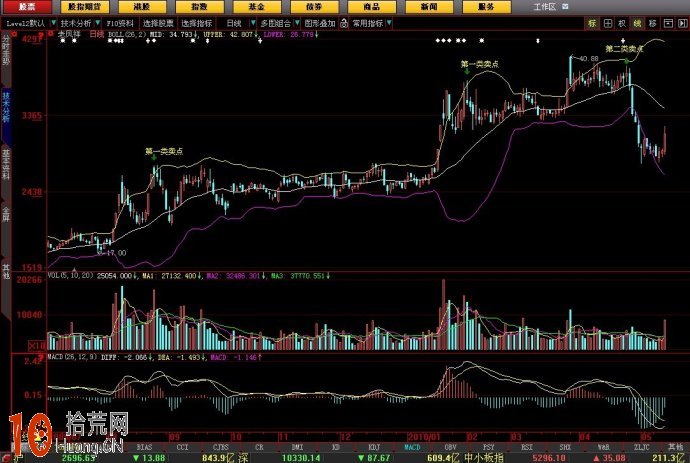The height and width of the screenshot is (463, 690).
Task: Expand the Level2默认 dropdown arrow
Action: pyautogui.click(x=54, y=23)
